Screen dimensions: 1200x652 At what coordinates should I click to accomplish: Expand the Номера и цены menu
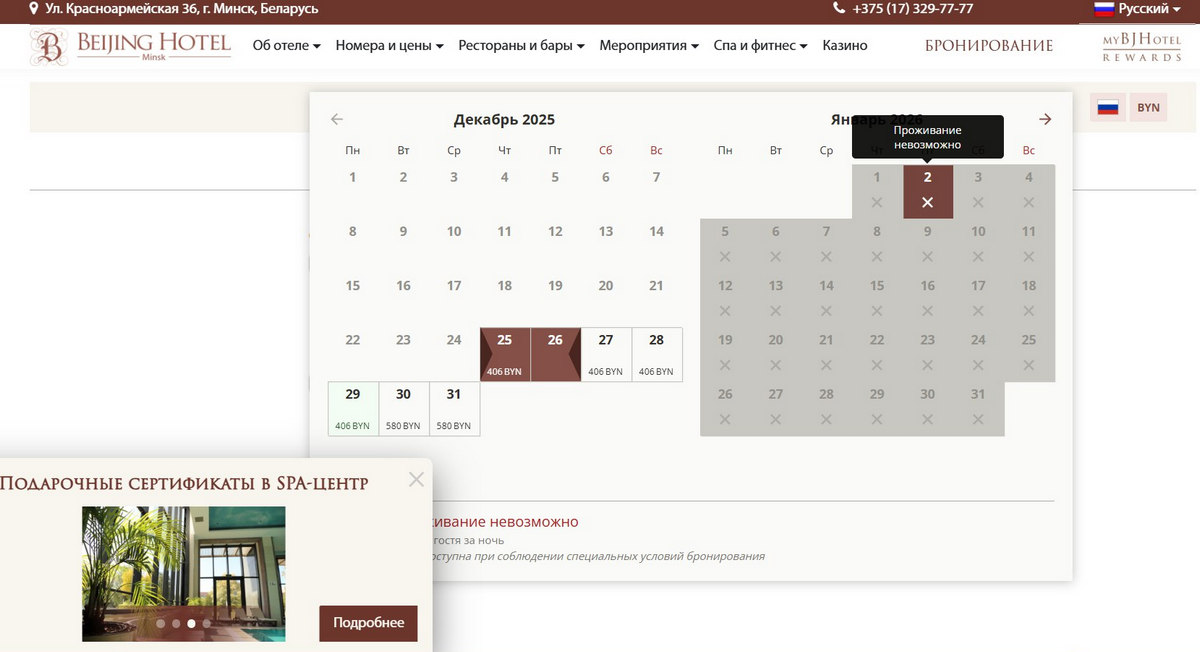click(x=389, y=46)
